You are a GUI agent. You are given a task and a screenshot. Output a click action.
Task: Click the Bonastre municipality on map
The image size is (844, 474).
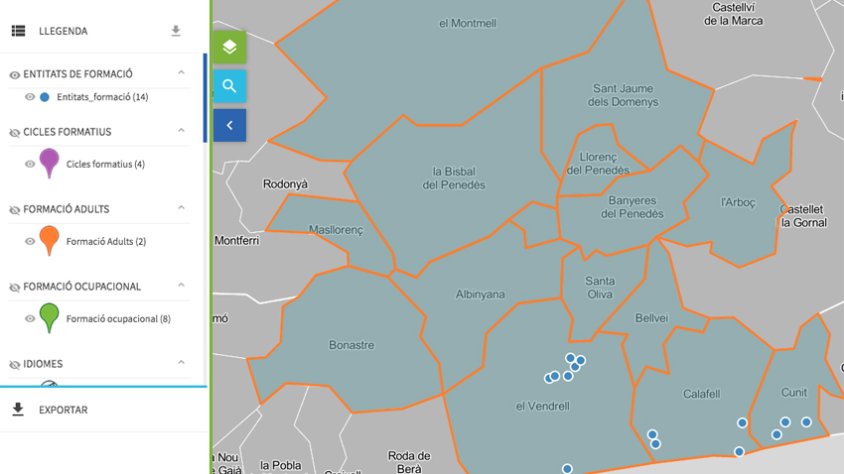pos(351,345)
